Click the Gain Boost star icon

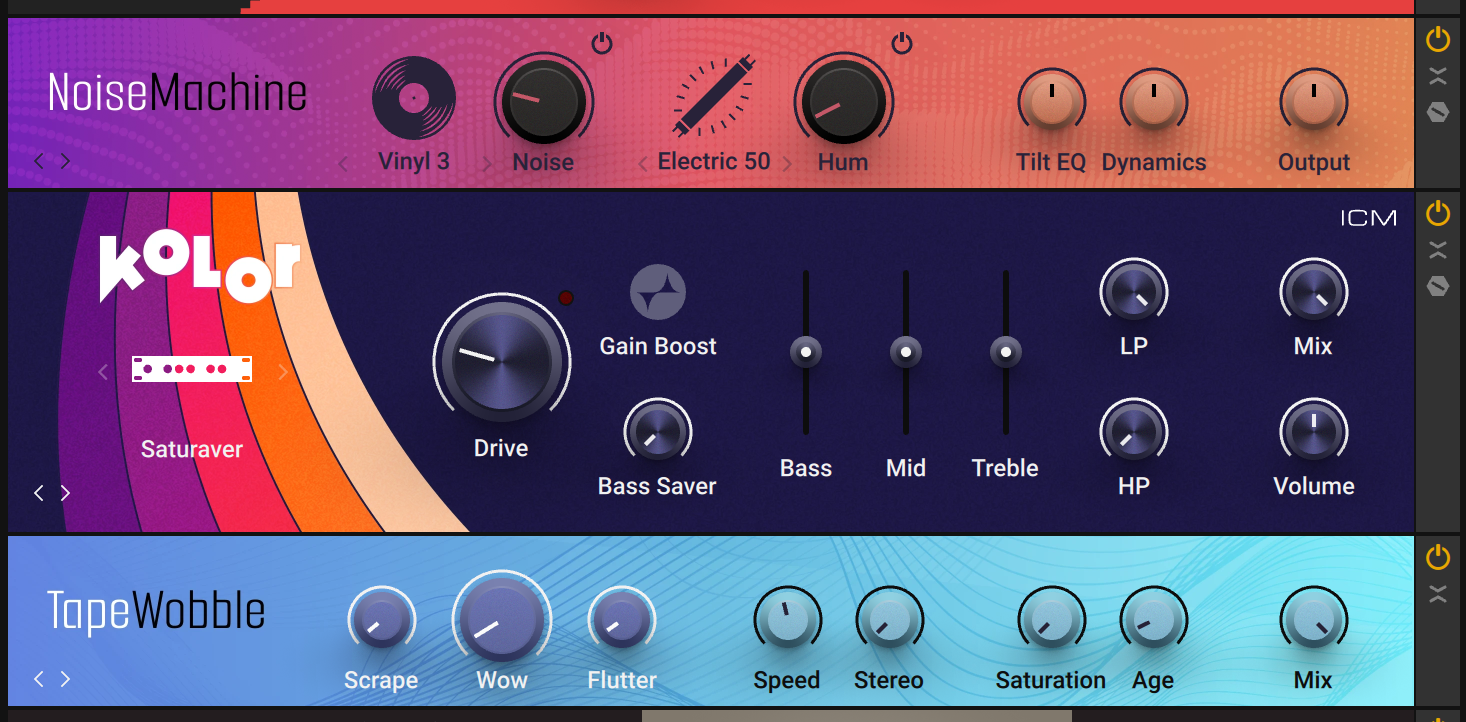[658, 293]
